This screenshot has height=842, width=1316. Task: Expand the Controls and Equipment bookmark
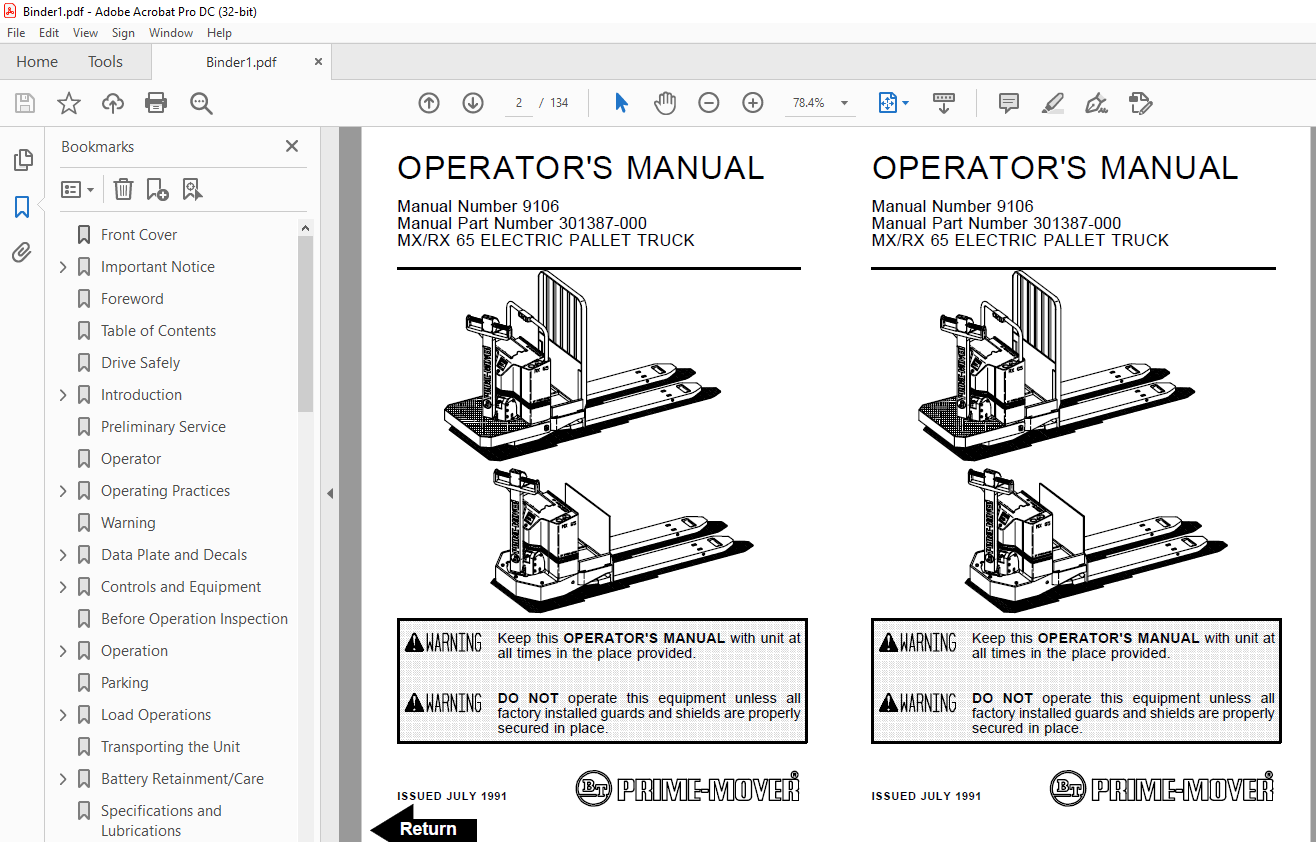click(63, 587)
